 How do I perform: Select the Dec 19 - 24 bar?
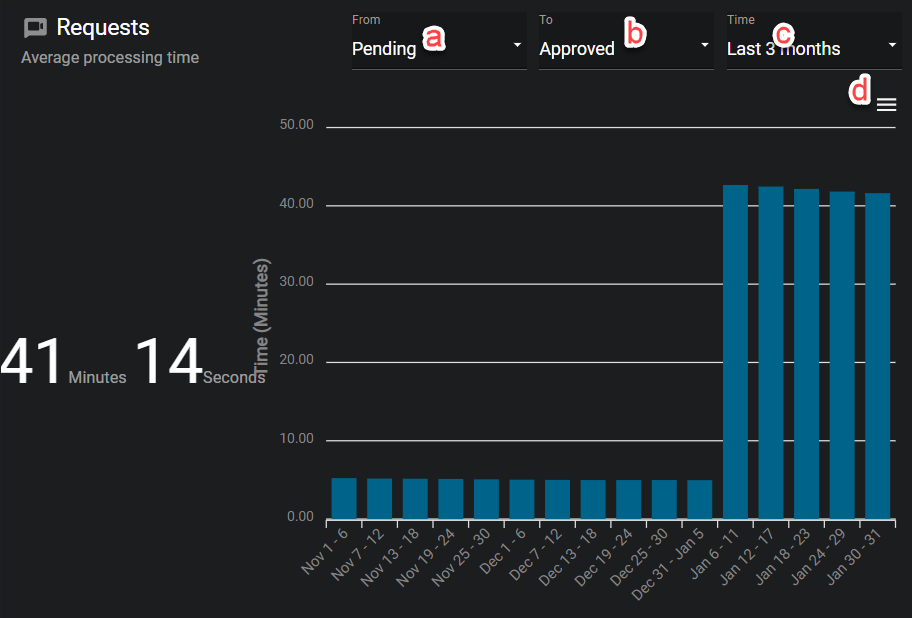(x=629, y=499)
